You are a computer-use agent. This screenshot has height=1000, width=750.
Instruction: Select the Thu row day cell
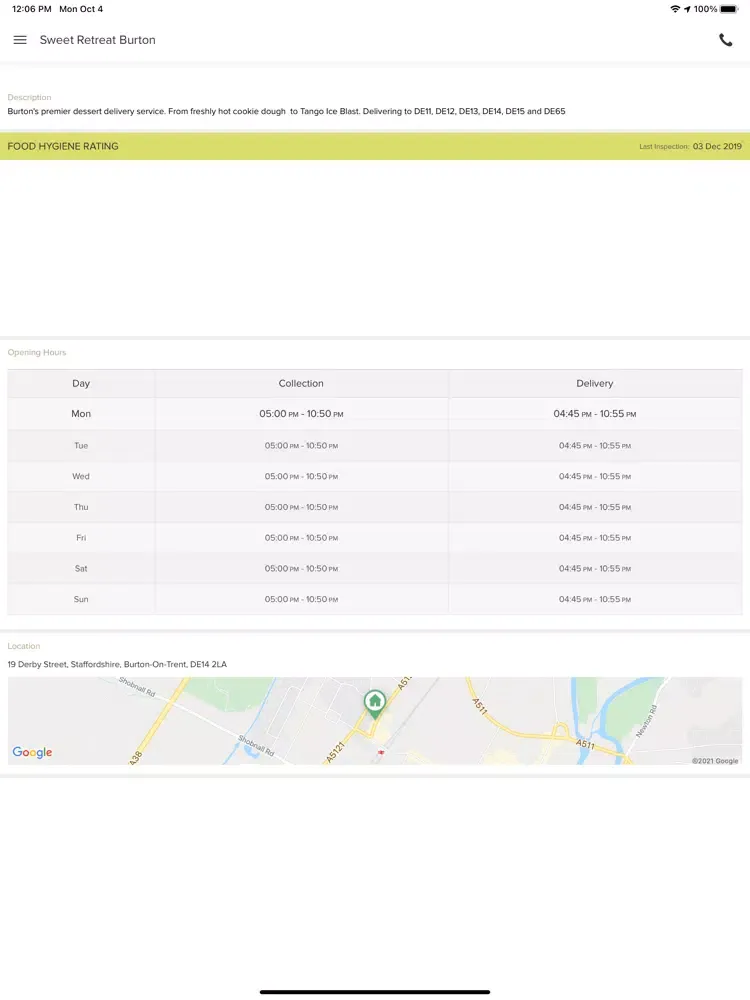tap(81, 507)
